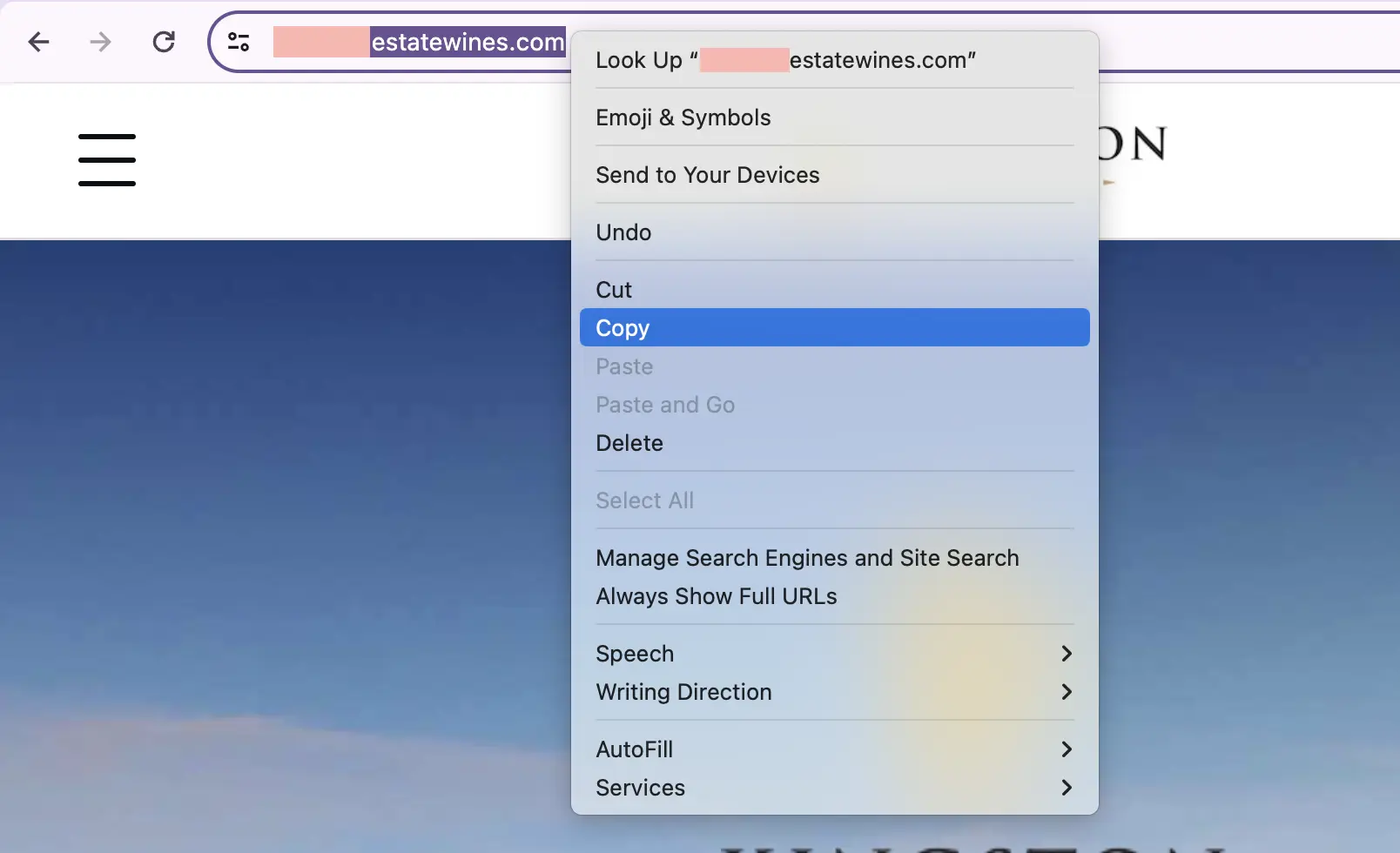
Task: Click Undo in the context menu
Action: 623,232
